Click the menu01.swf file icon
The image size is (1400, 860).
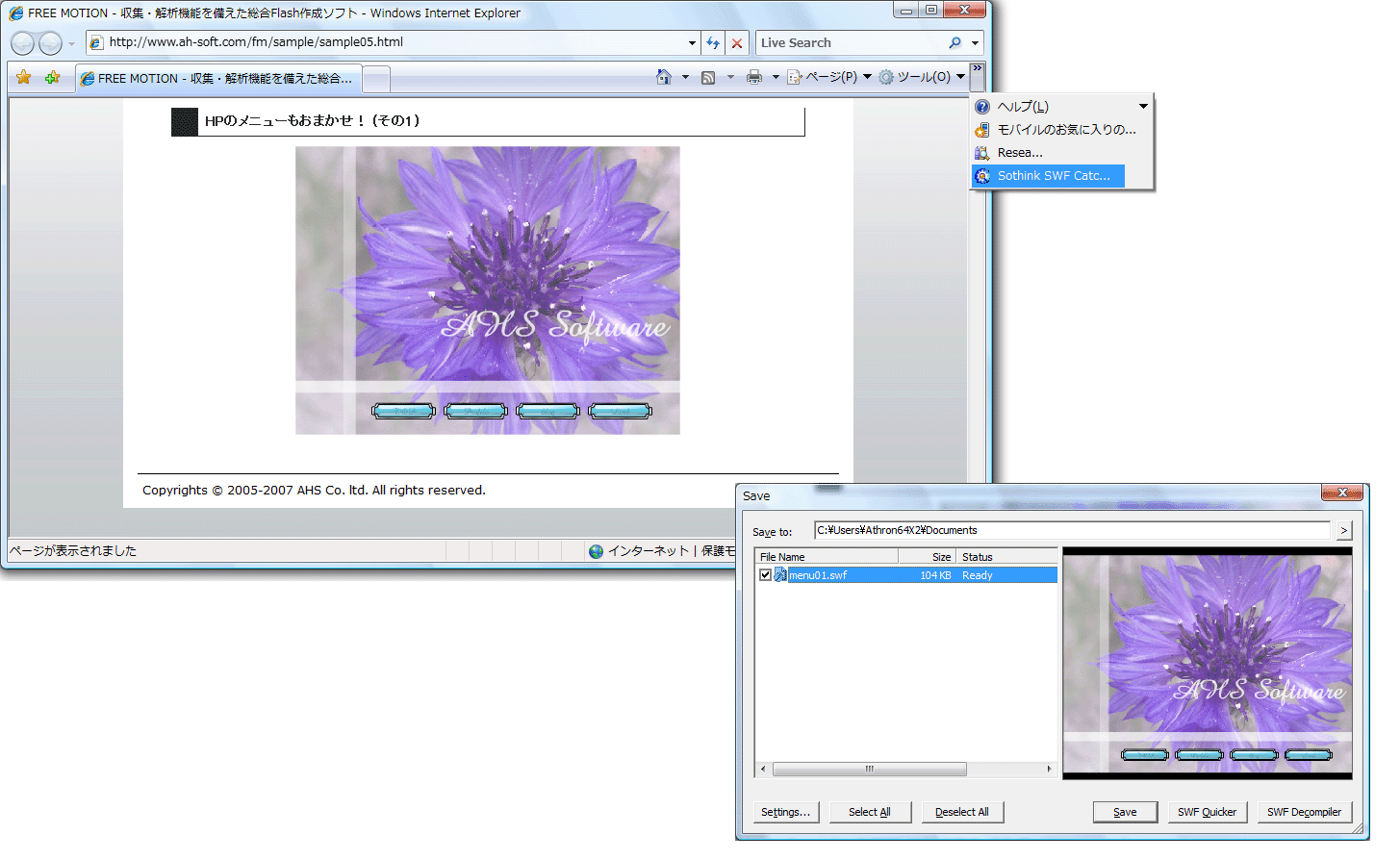[x=780, y=575]
